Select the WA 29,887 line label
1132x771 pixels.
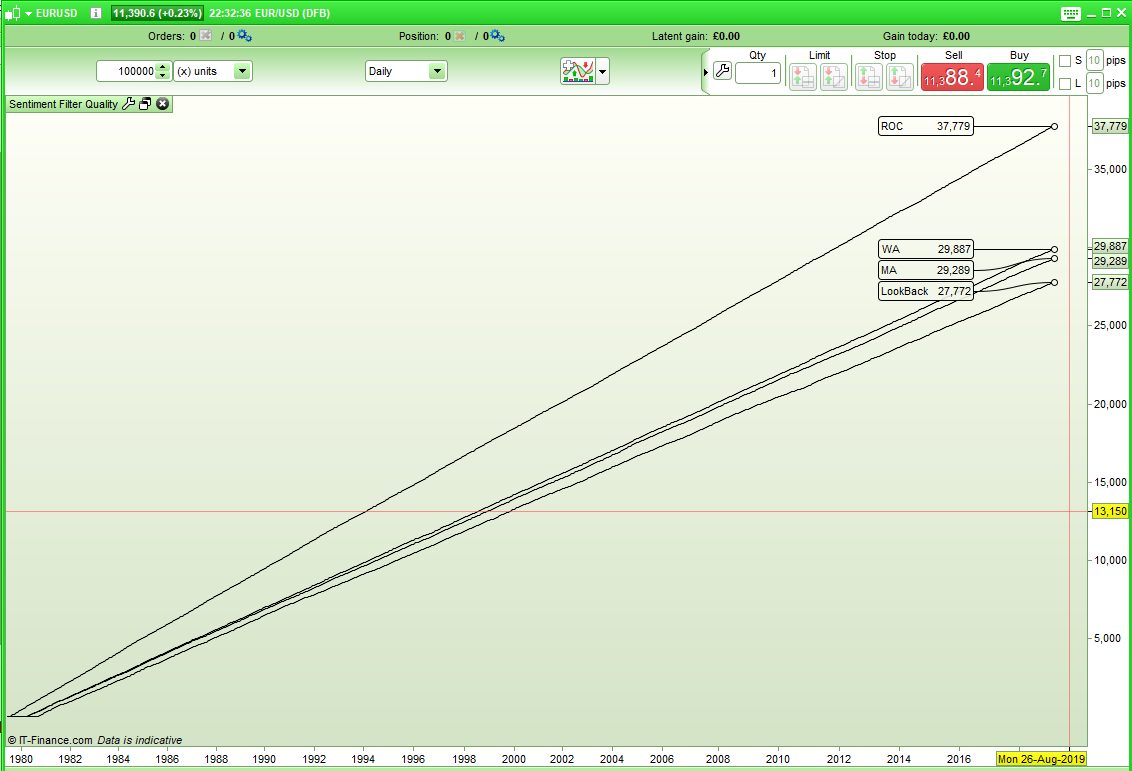point(926,249)
